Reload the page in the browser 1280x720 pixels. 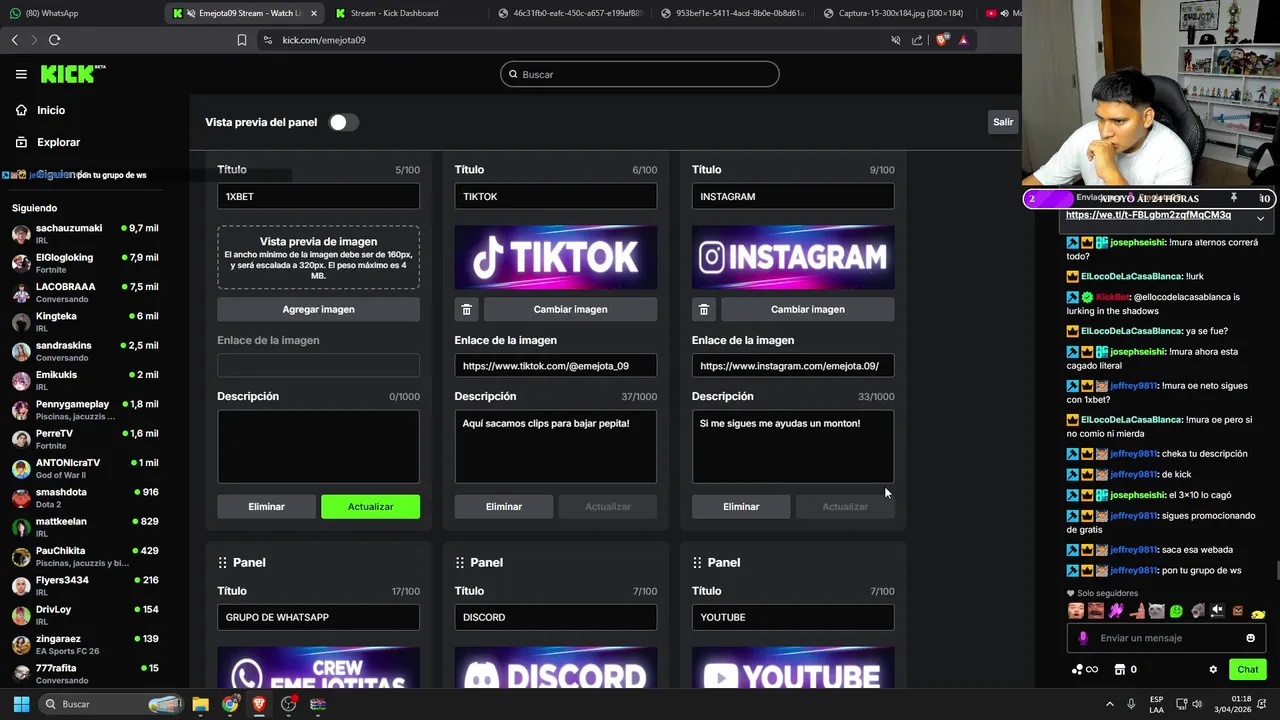54,40
